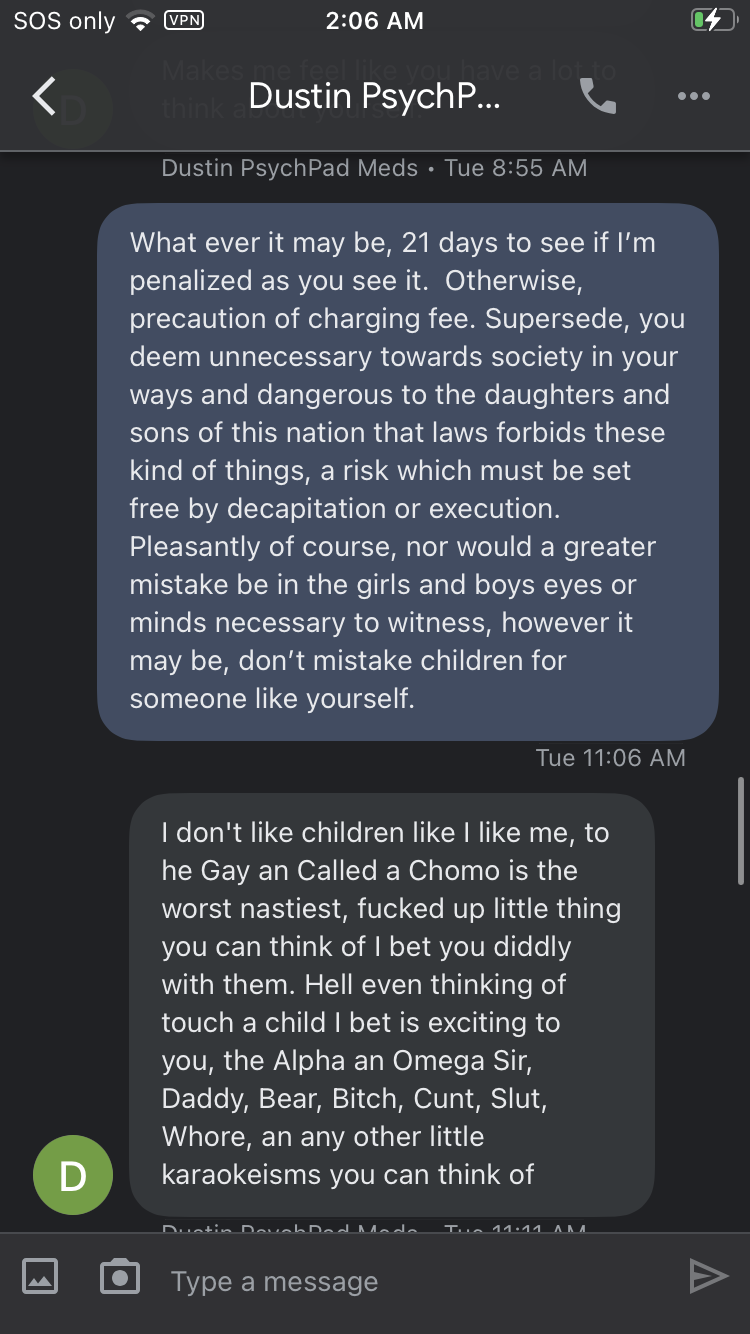
Task: Tap the battery charging icon
Action: [712, 21]
